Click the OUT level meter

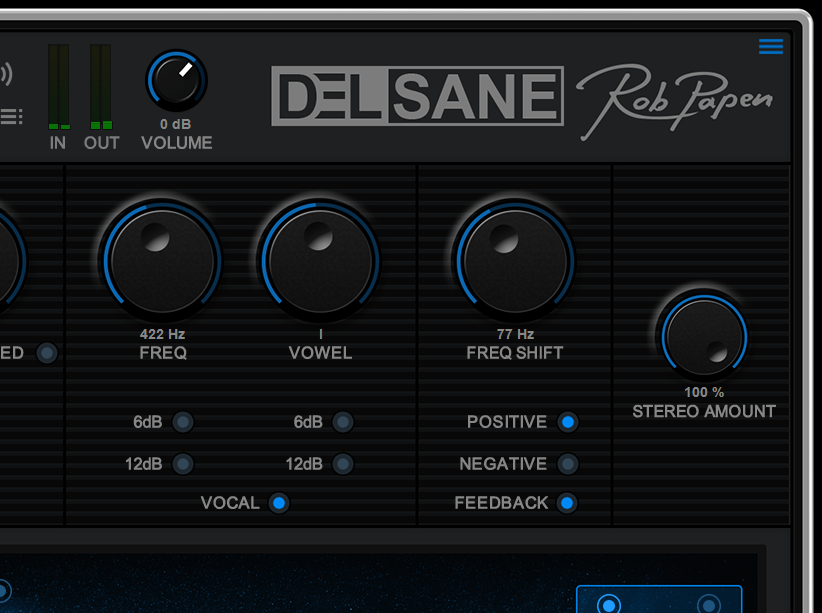point(101,87)
